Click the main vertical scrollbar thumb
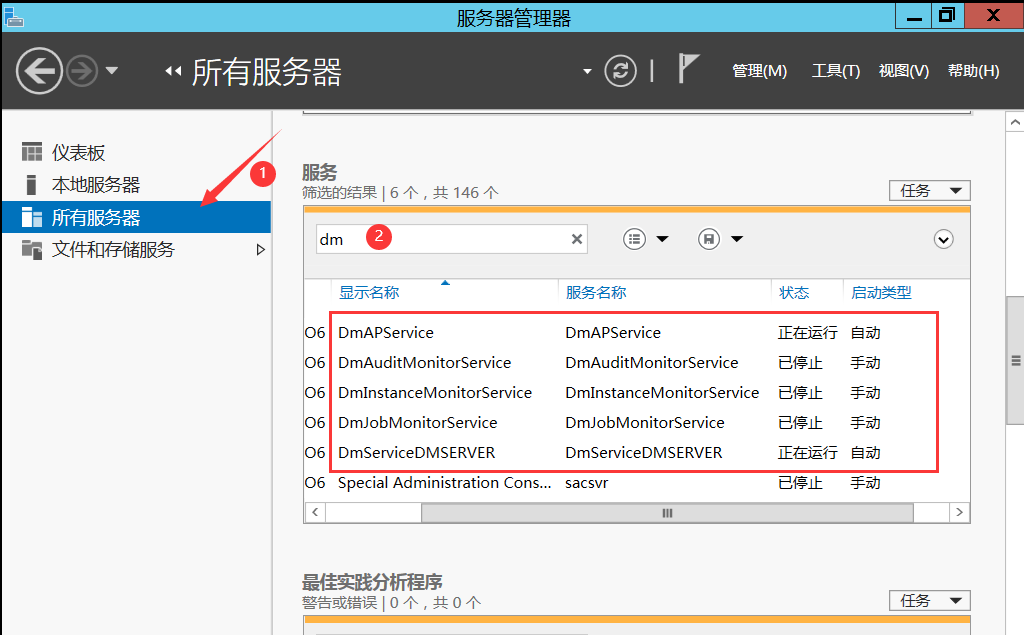 click(1015, 361)
